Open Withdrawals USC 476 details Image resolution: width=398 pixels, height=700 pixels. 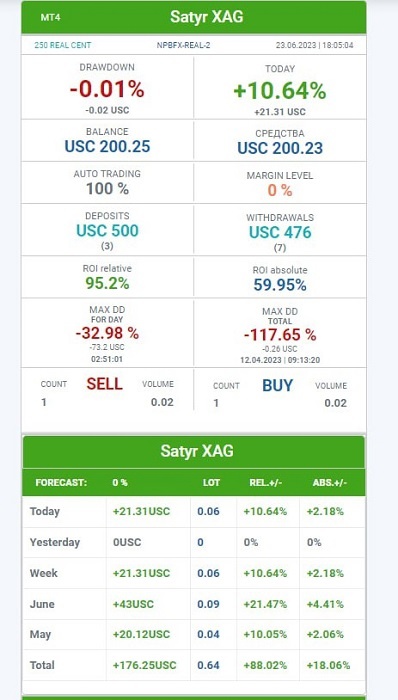280,232
